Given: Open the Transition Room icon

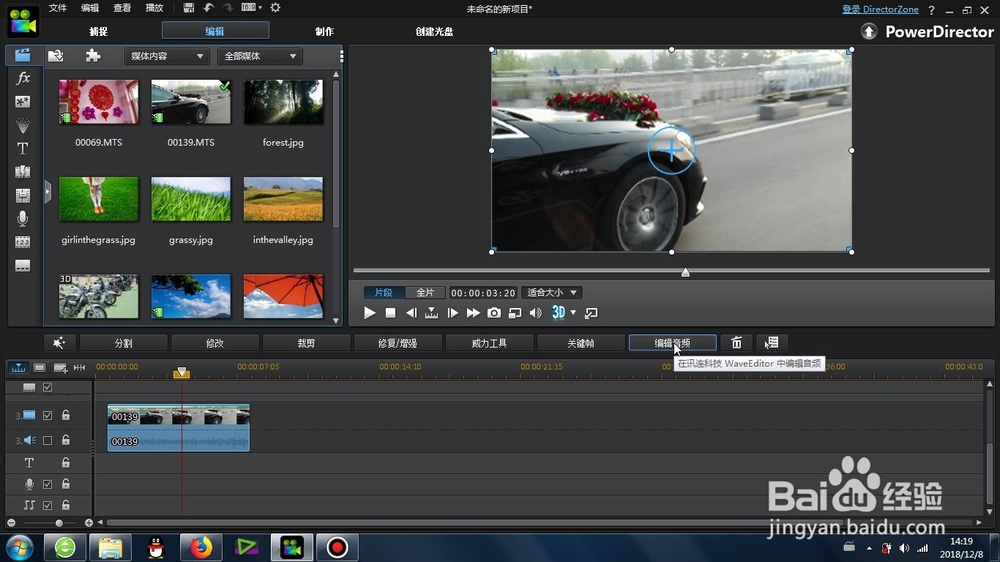Looking at the screenshot, I should pos(22,172).
